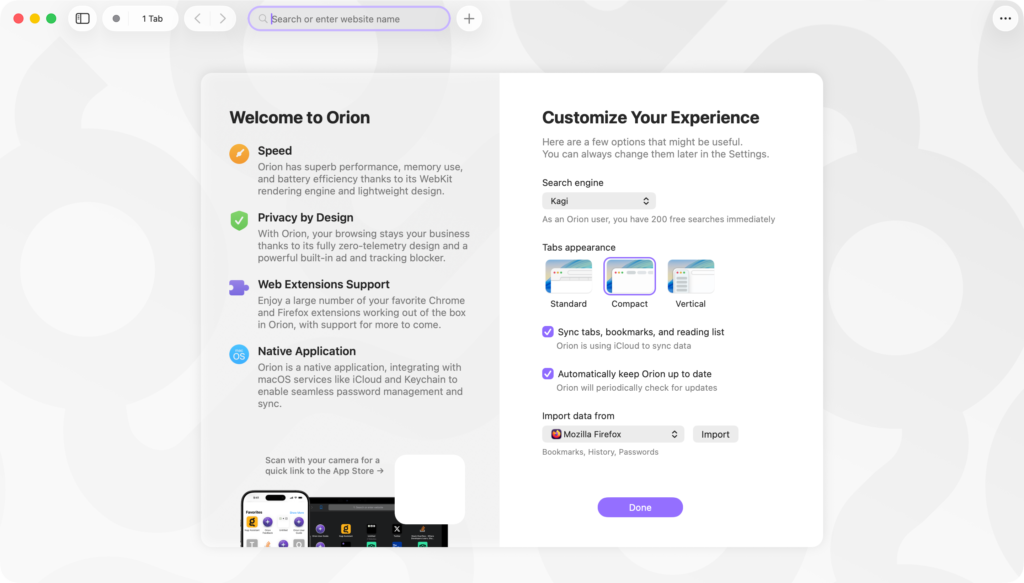Image resolution: width=1024 pixels, height=583 pixels.
Task: Click the Import button
Action: (x=715, y=434)
